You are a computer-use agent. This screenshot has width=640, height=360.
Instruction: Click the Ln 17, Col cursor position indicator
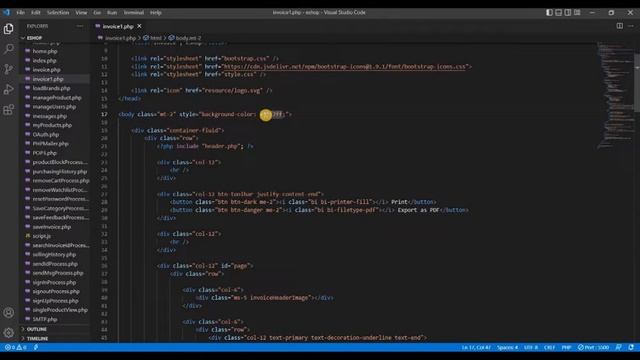(476, 347)
